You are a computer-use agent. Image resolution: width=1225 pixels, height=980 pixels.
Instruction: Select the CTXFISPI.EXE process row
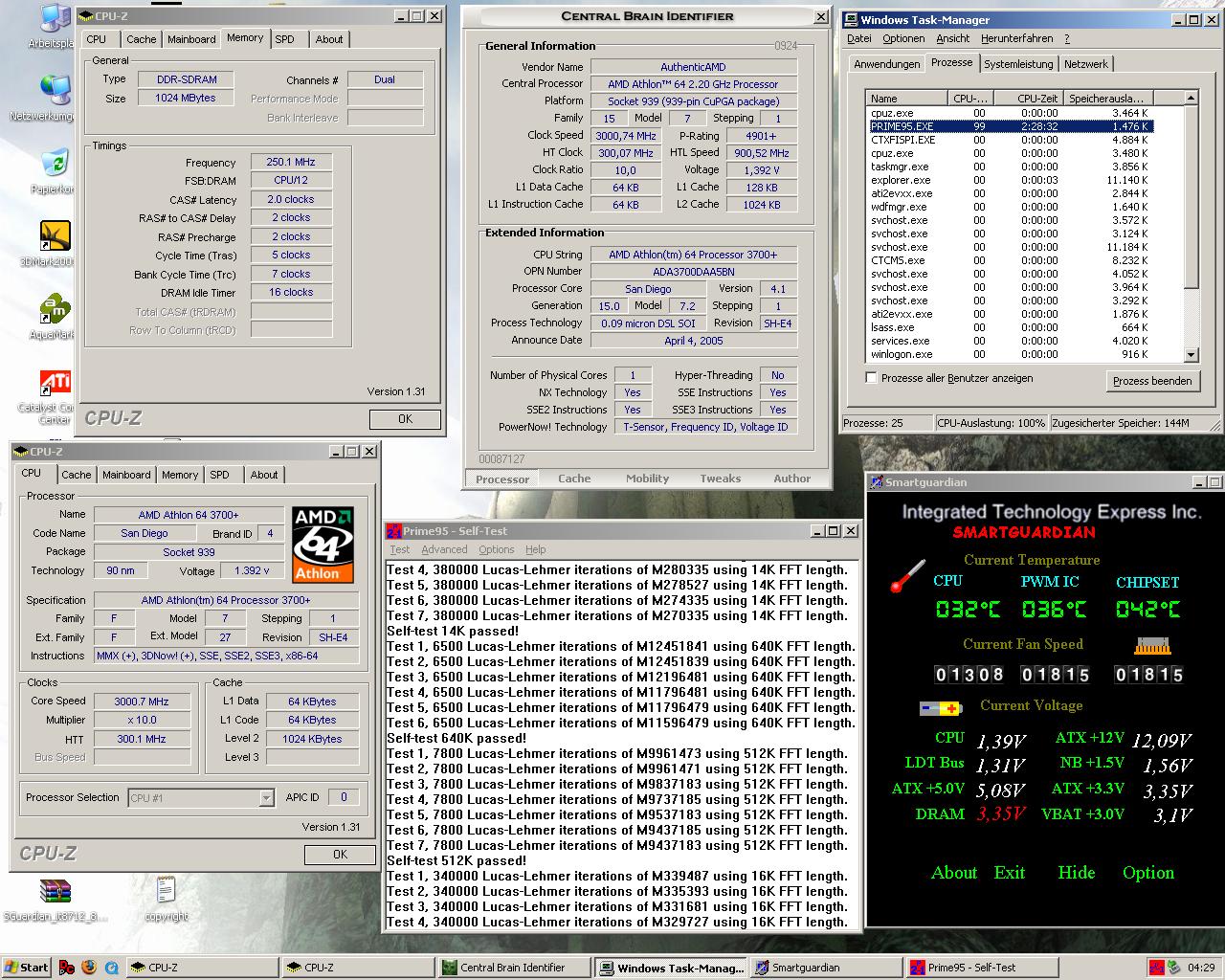pos(1010,140)
